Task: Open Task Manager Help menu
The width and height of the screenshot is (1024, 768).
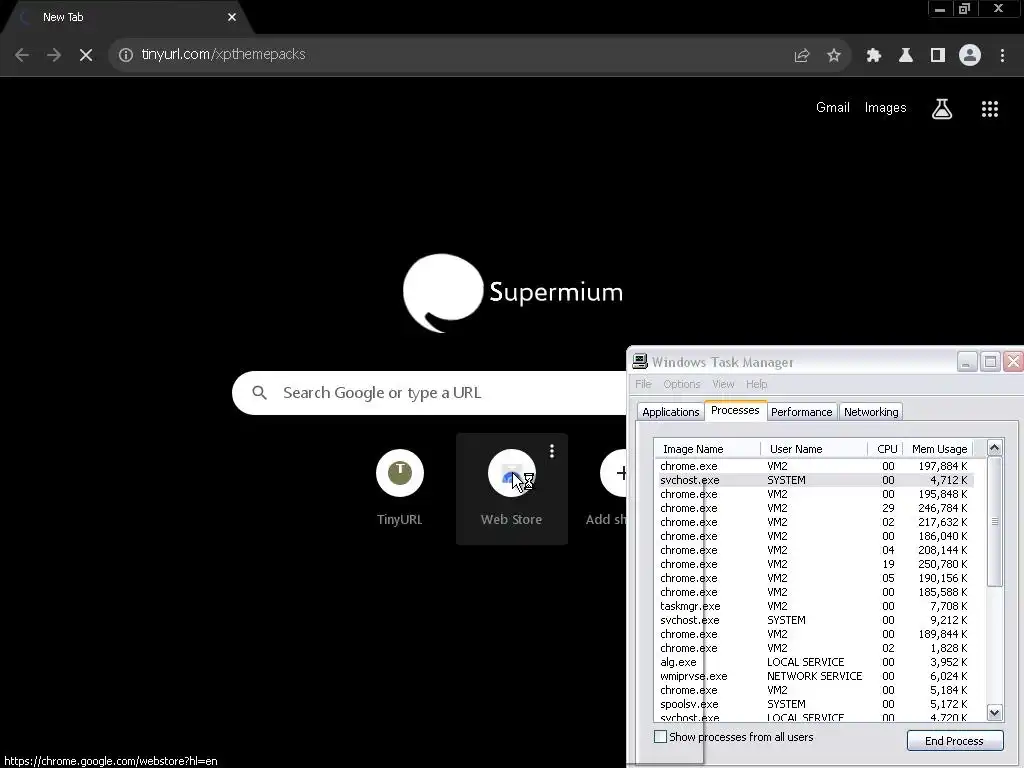Action: (x=756, y=384)
